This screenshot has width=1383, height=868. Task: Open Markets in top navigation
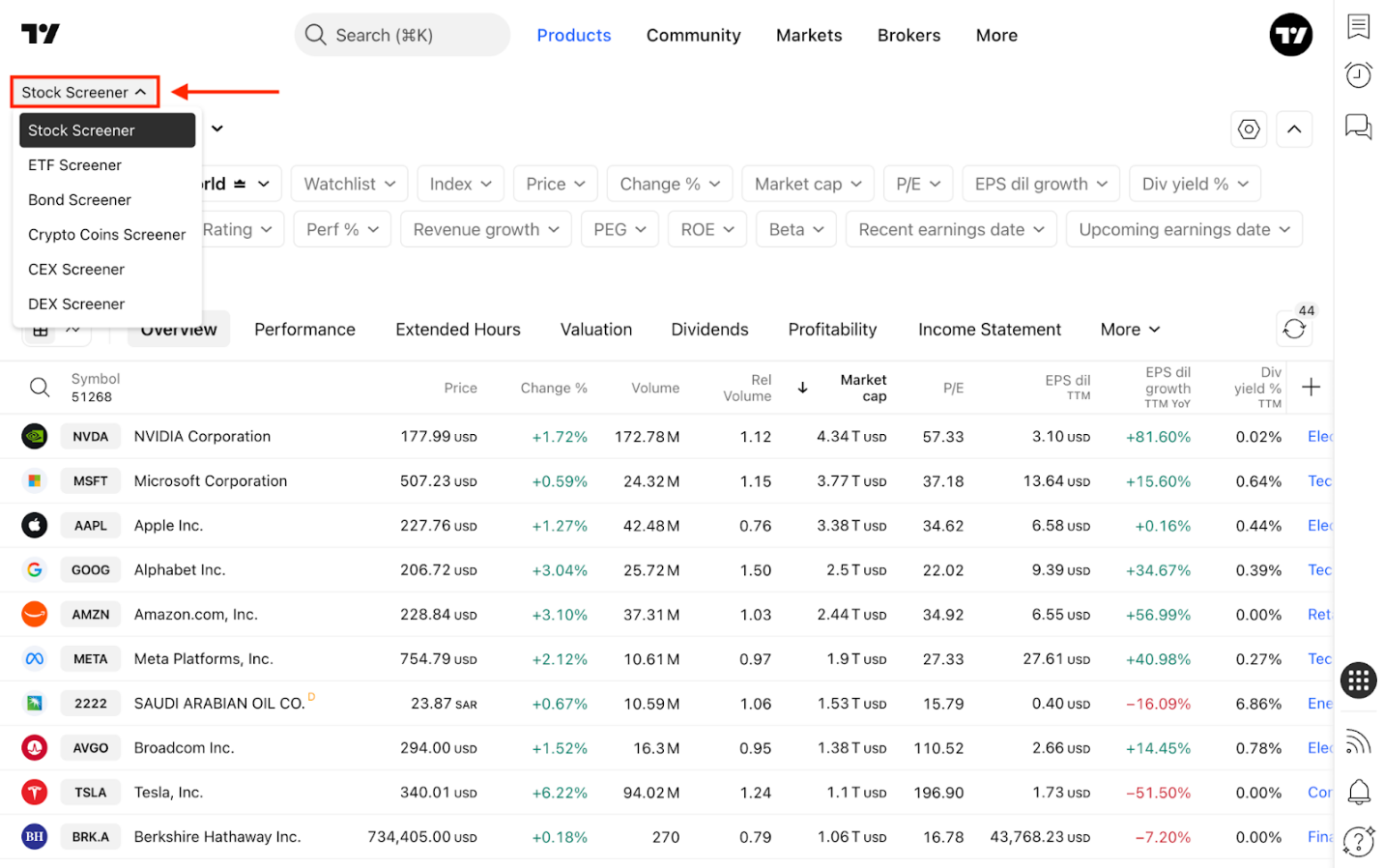pos(809,35)
